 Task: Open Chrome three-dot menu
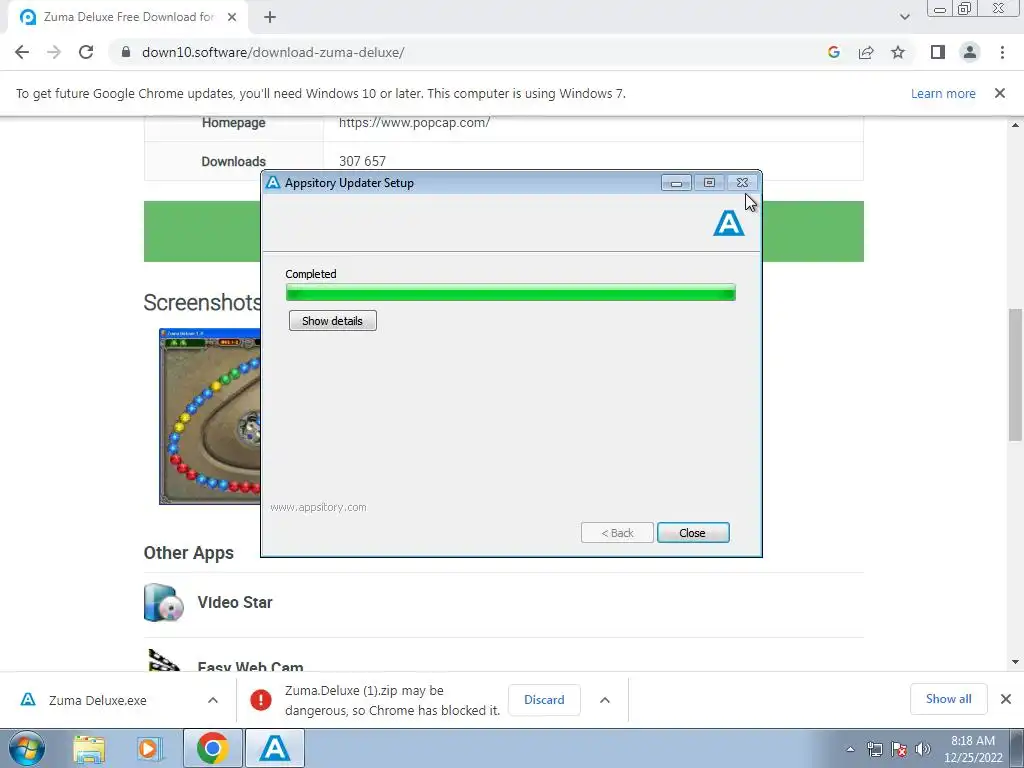point(1002,52)
